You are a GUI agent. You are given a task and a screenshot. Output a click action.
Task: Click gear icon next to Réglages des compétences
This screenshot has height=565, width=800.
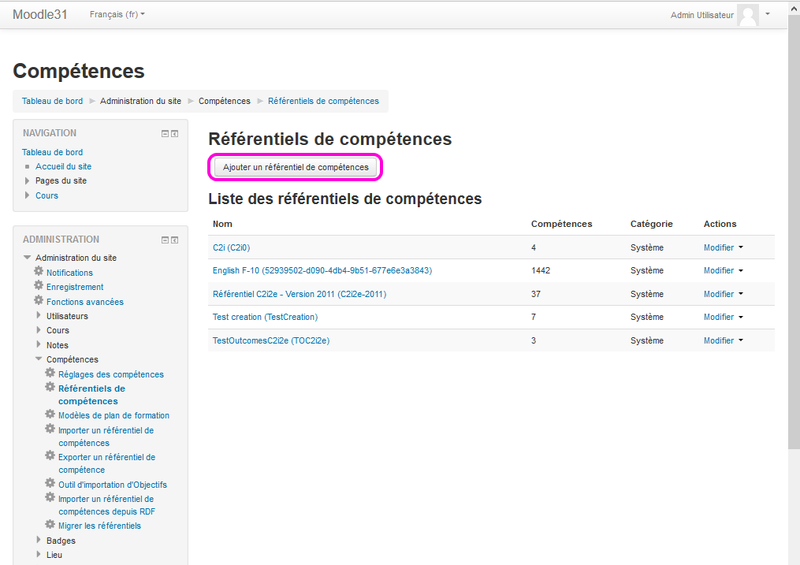tap(50, 374)
